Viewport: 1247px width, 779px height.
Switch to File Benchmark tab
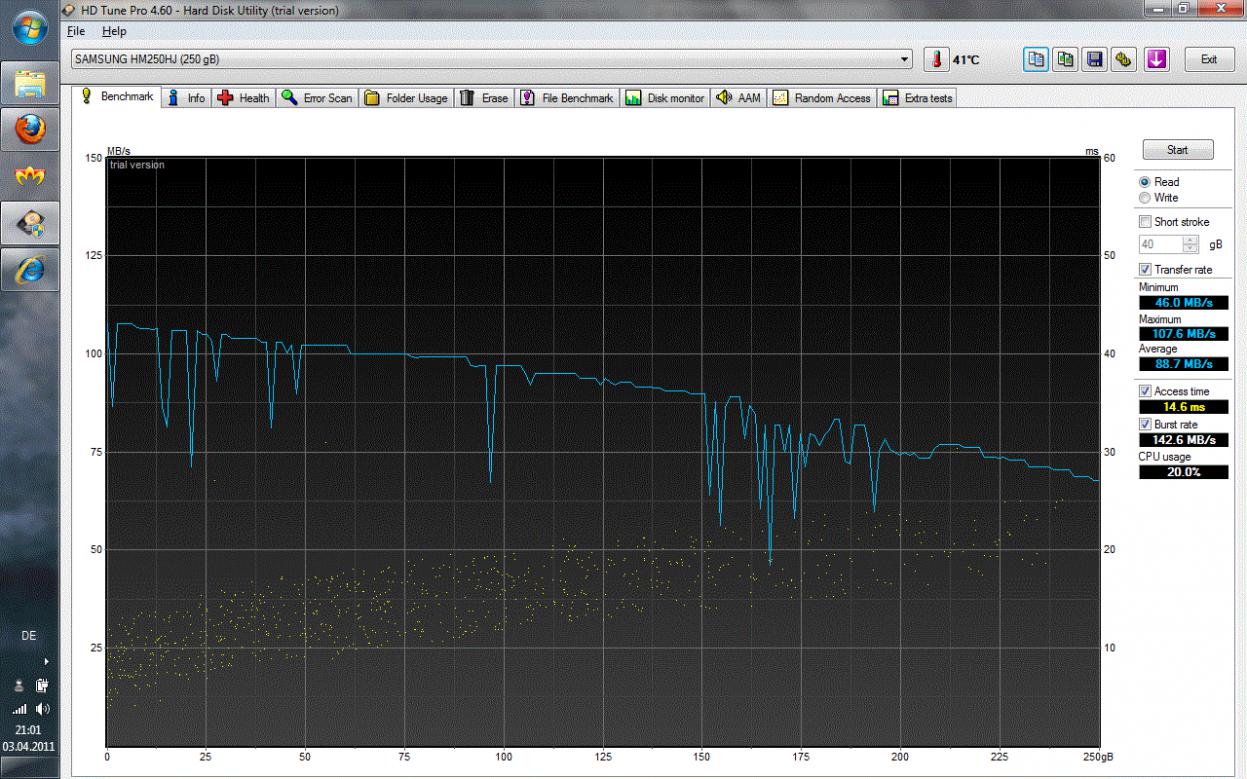click(567, 98)
